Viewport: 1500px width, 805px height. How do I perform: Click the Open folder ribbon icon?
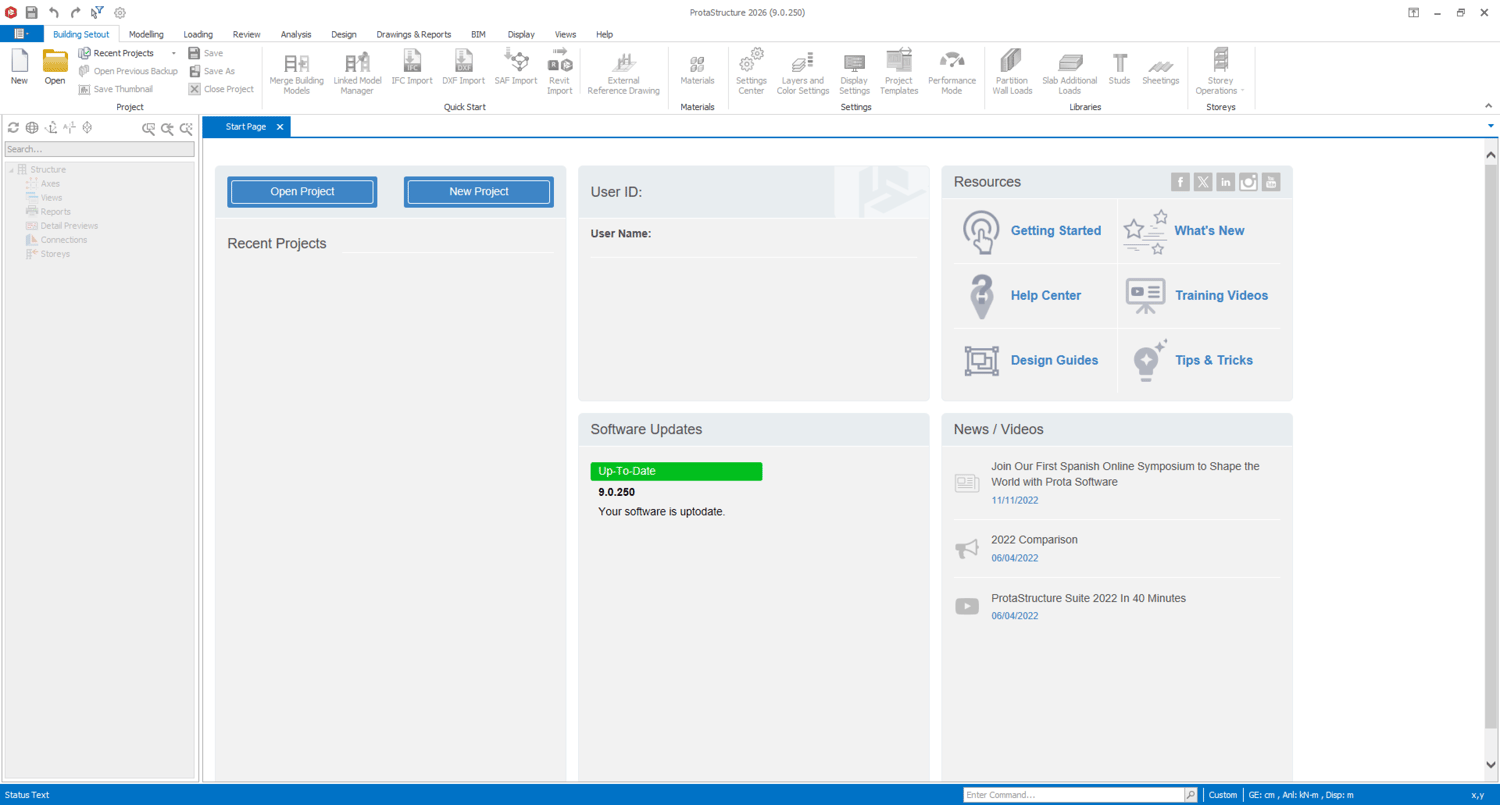[x=55, y=68]
